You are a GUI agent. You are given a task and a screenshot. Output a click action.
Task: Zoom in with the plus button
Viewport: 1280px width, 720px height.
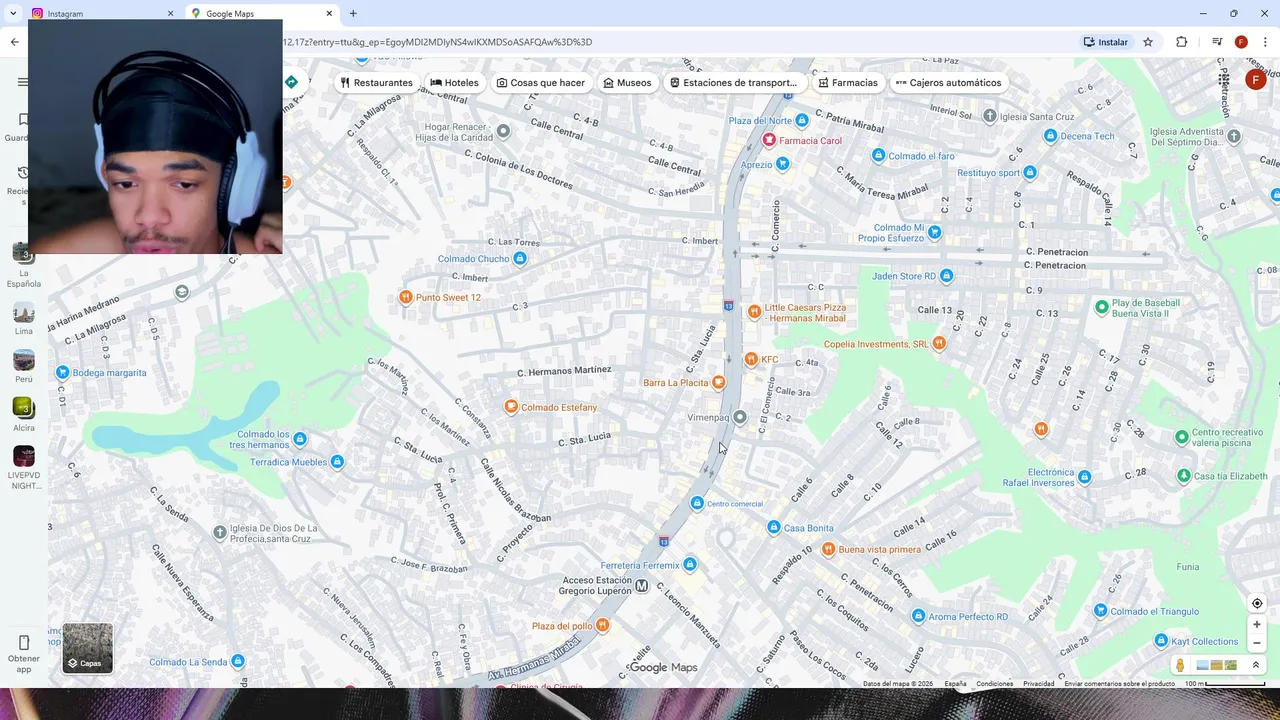pos(1257,624)
